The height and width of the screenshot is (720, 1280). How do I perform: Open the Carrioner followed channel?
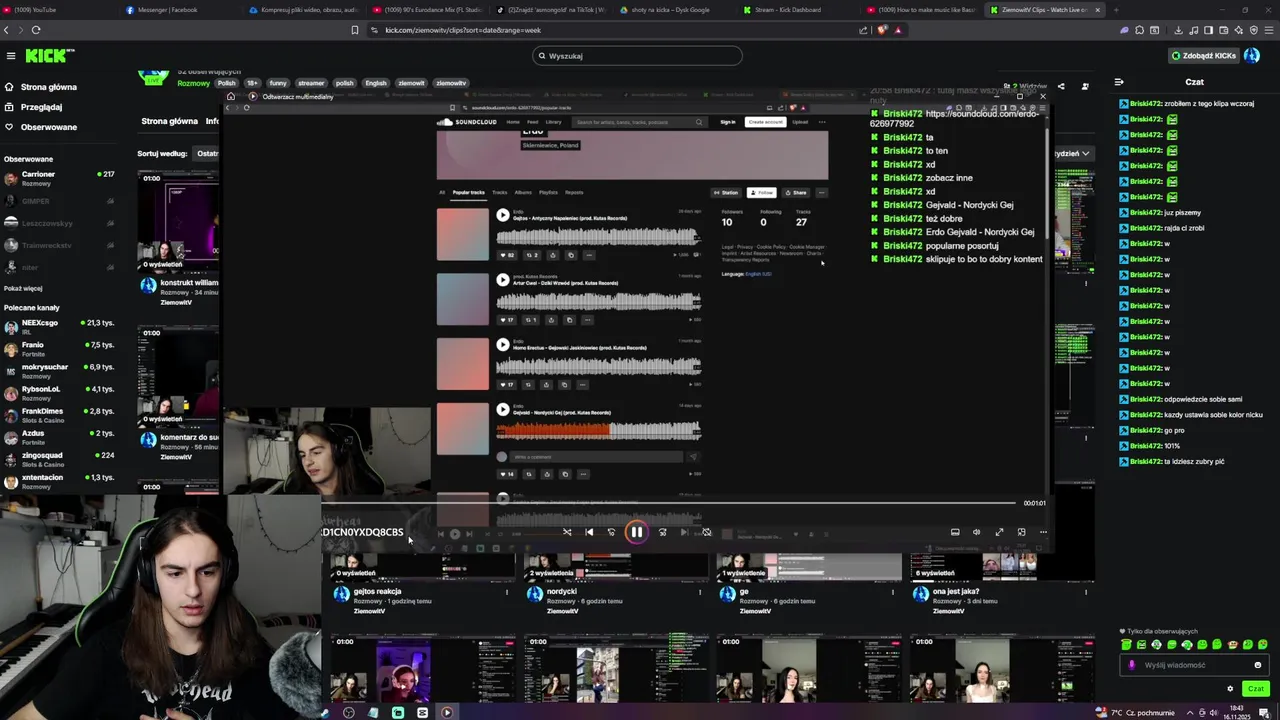coord(60,178)
